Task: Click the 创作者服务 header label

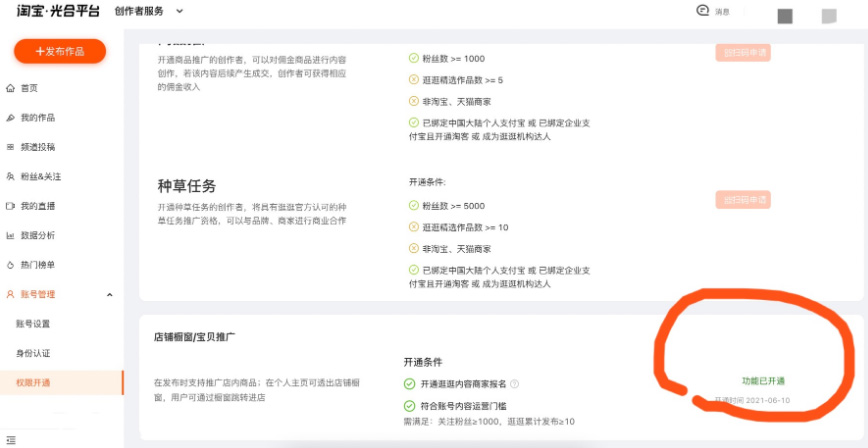Action: 139,11
